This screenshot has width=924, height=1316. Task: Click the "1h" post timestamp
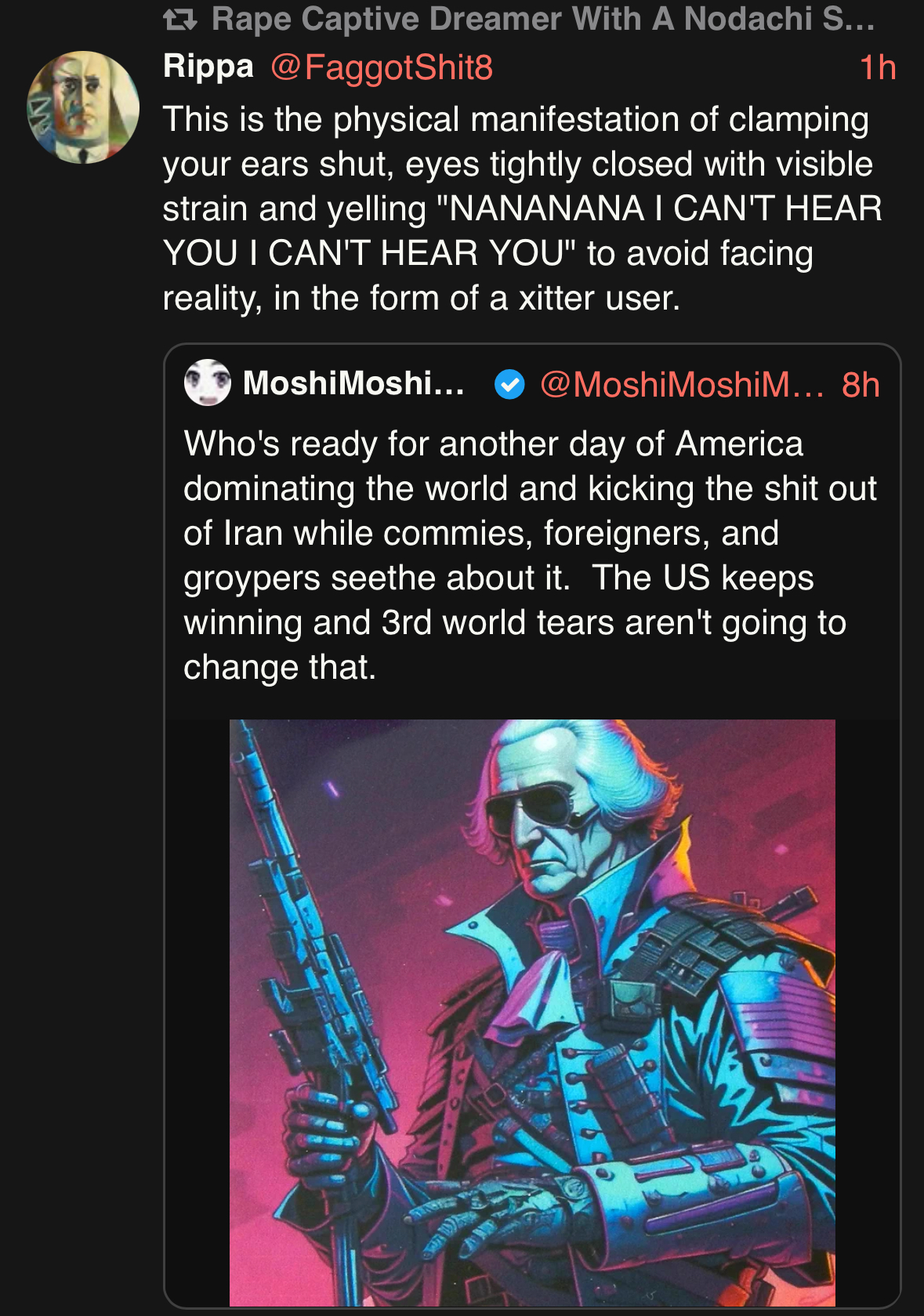tap(877, 67)
